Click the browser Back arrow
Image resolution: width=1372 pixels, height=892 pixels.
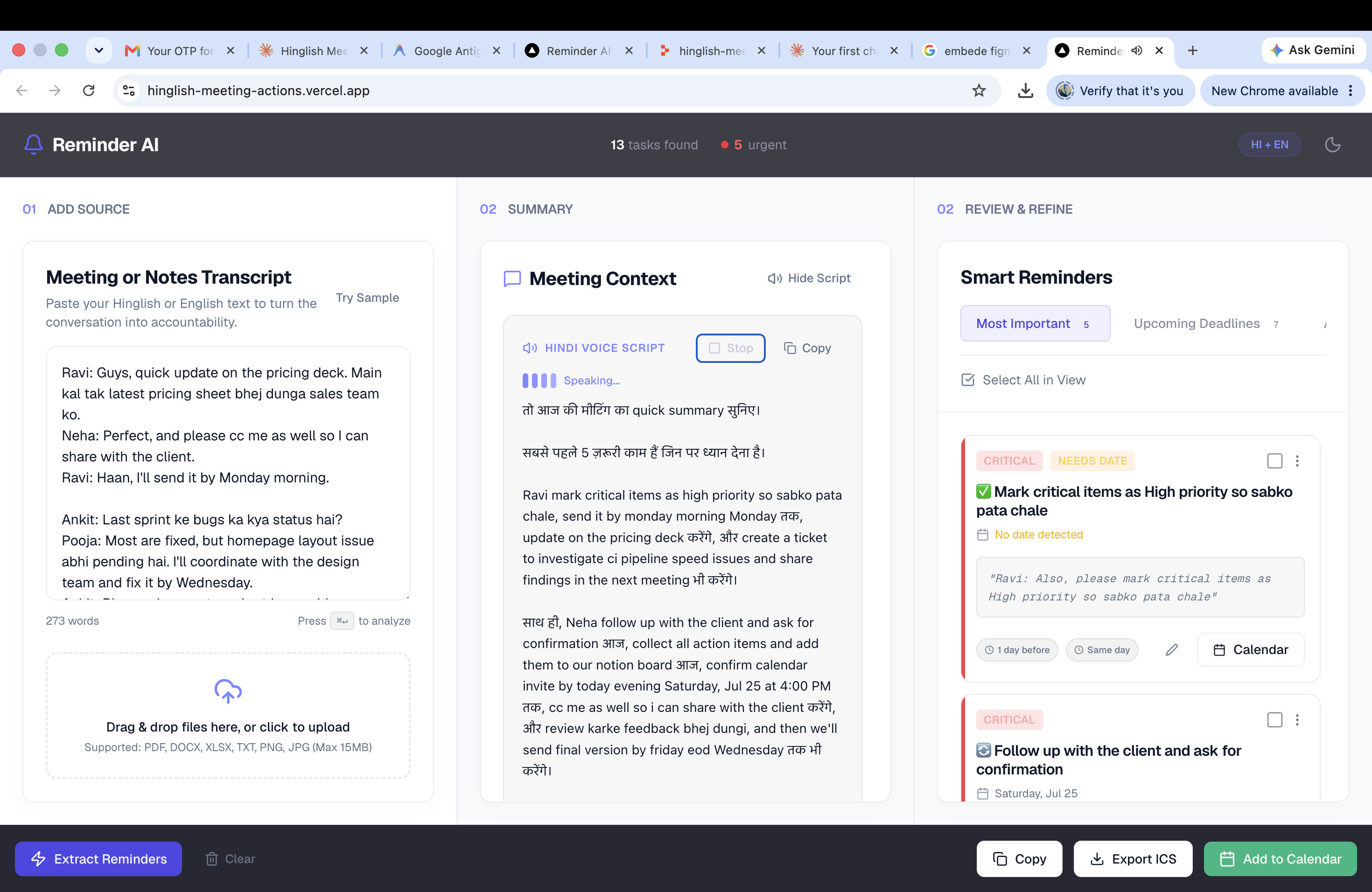point(22,91)
